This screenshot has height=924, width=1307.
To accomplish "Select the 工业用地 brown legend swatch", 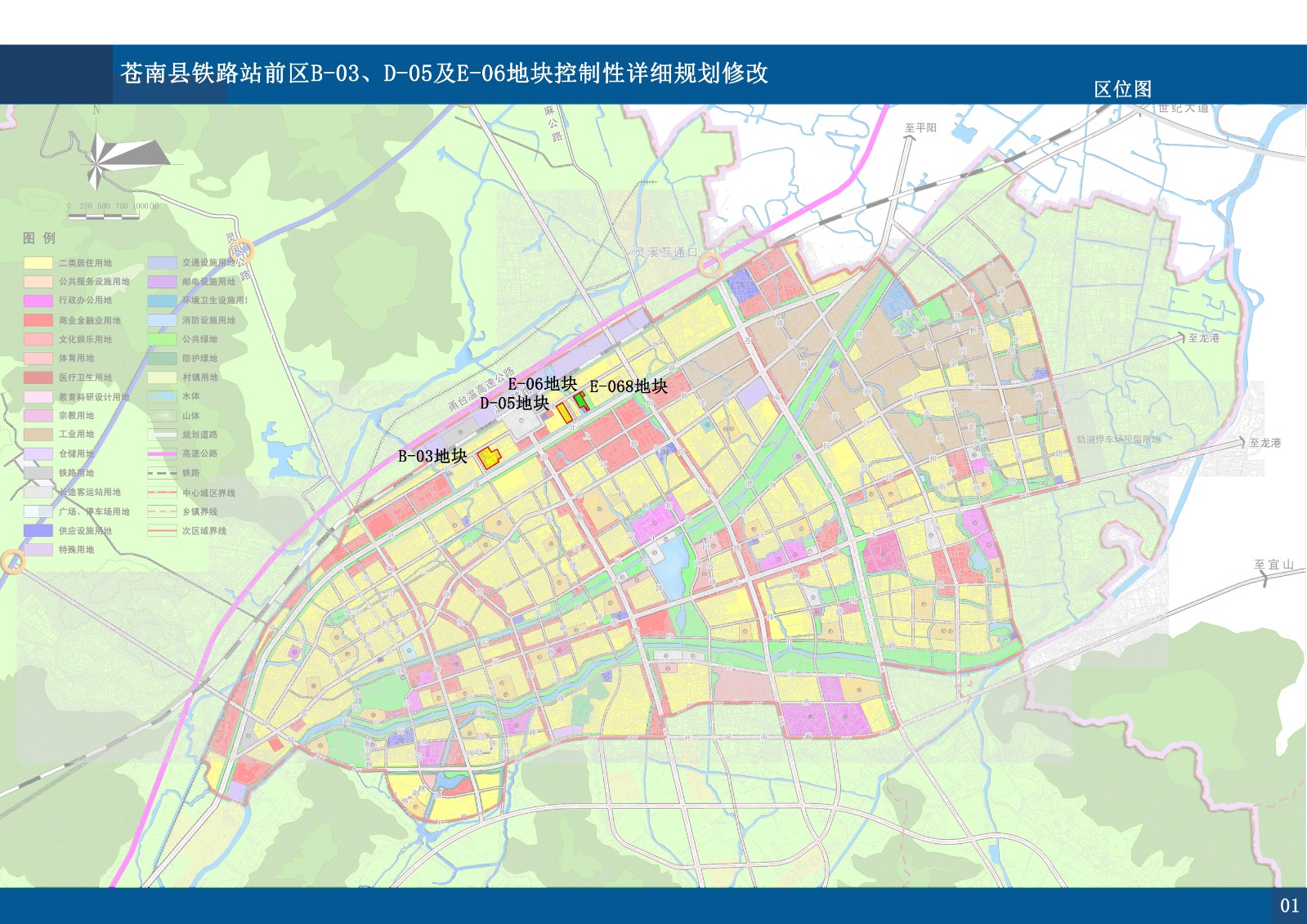I will 38,435.
